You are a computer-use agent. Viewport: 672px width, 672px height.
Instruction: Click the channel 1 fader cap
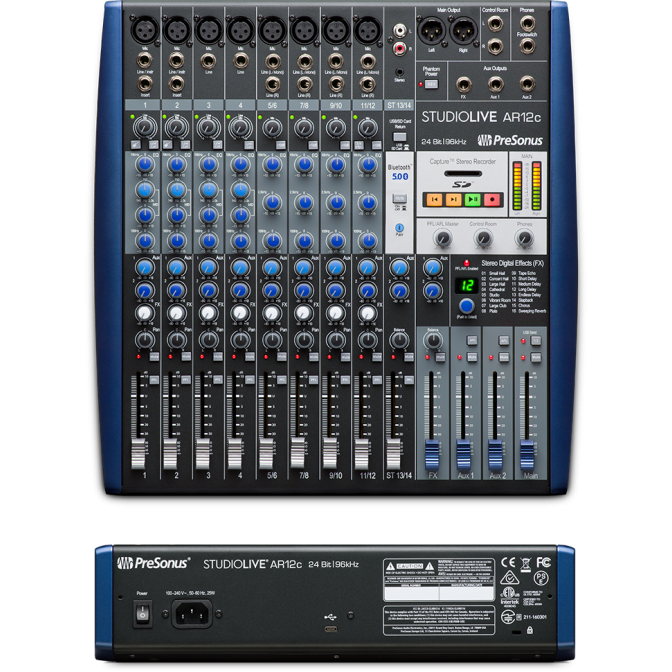click(x=138, y=453)
